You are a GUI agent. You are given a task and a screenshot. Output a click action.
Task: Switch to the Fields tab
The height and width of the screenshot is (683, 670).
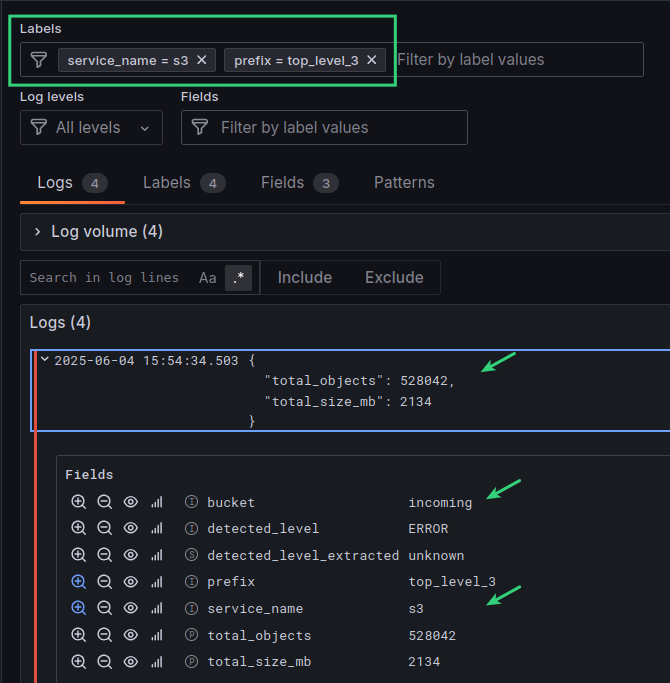pos(300,183)
